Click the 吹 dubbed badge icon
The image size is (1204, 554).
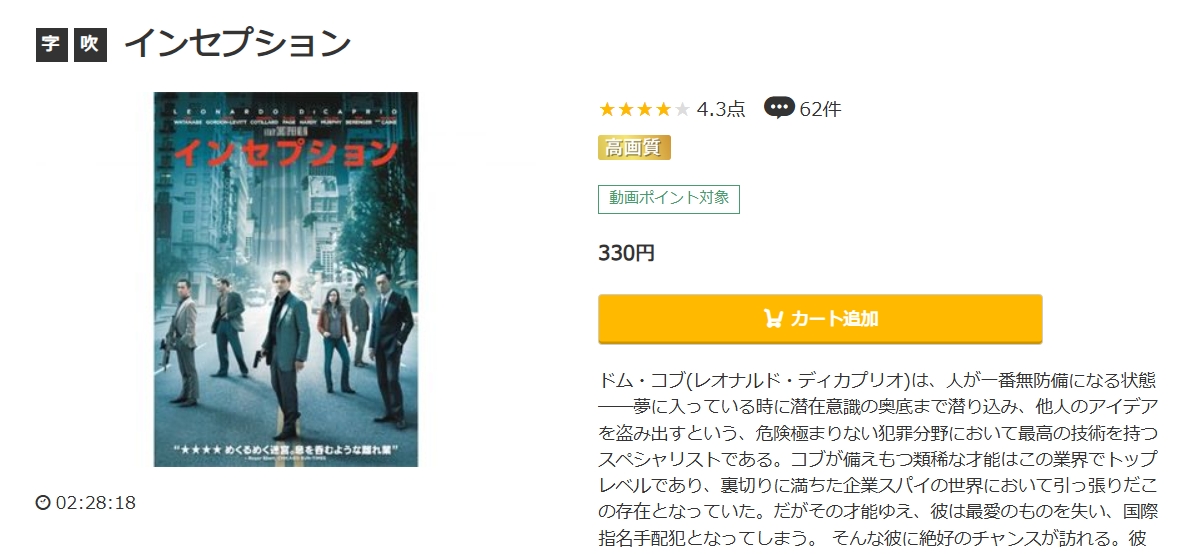tap(90, 45)
